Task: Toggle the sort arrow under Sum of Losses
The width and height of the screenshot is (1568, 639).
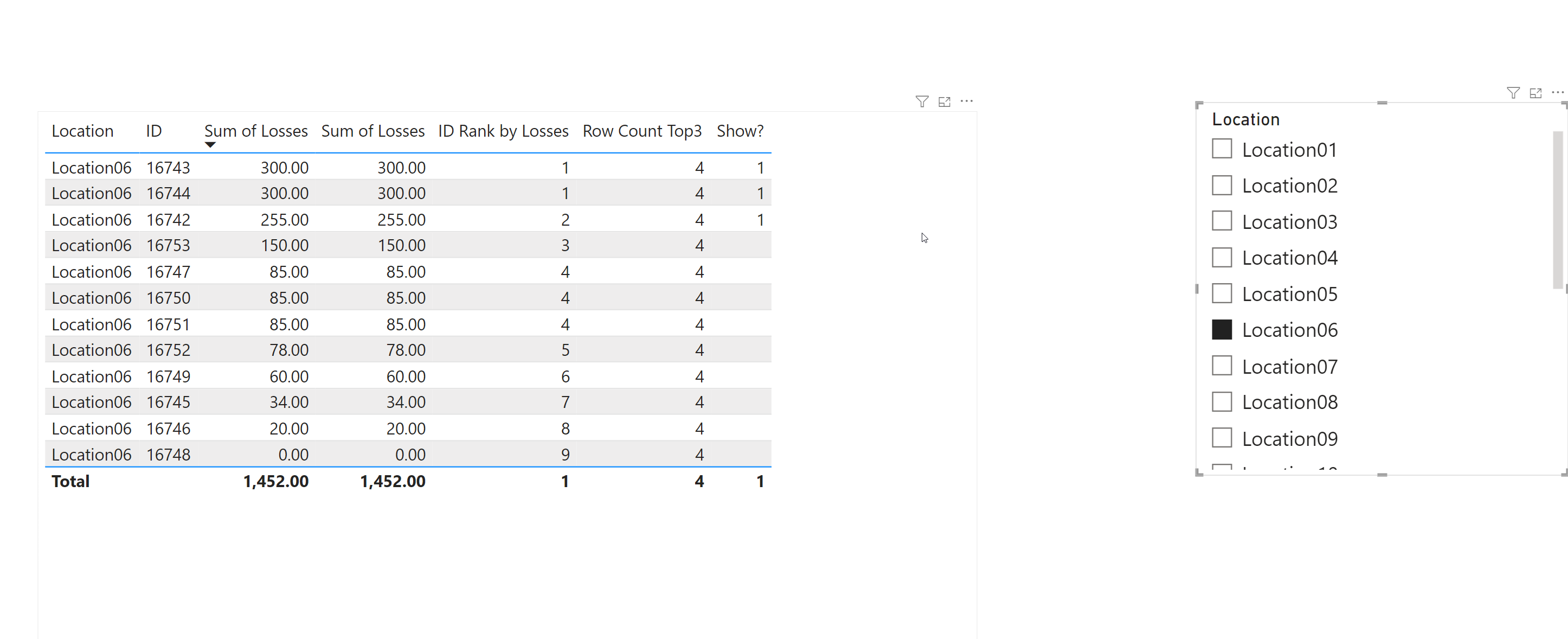Action: point(210,145)
